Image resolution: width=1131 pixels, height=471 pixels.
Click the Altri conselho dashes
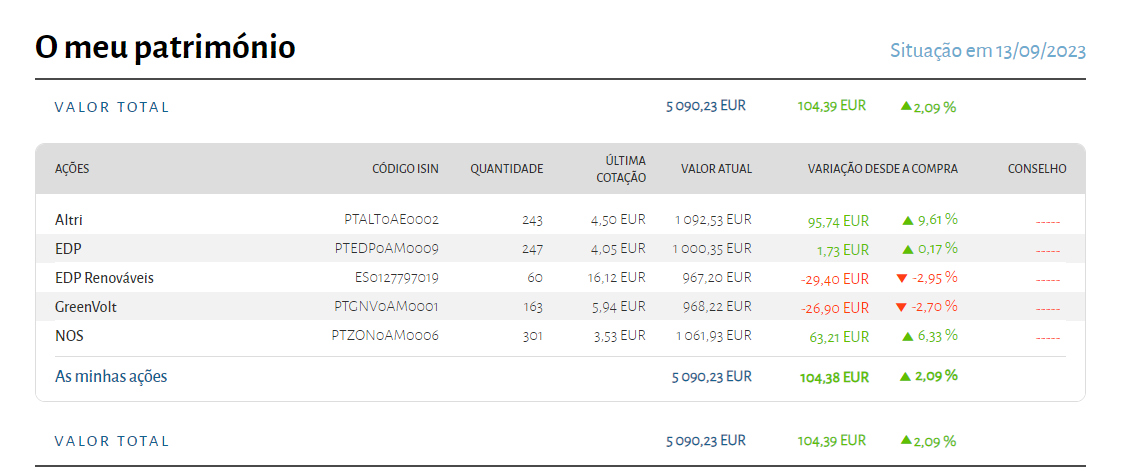point(1048,222)
